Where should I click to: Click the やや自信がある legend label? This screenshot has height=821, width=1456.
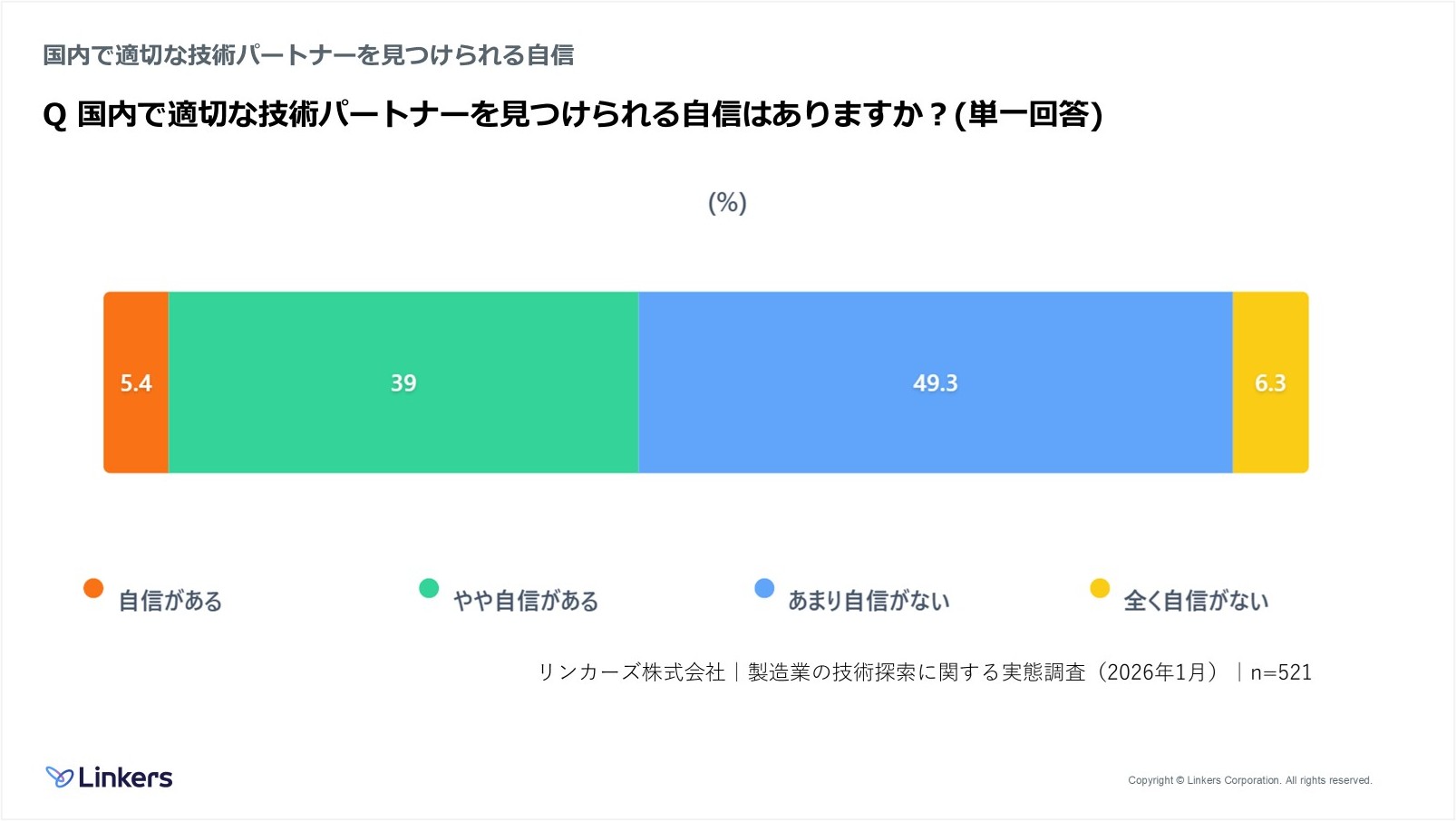(x=526, y=601)
